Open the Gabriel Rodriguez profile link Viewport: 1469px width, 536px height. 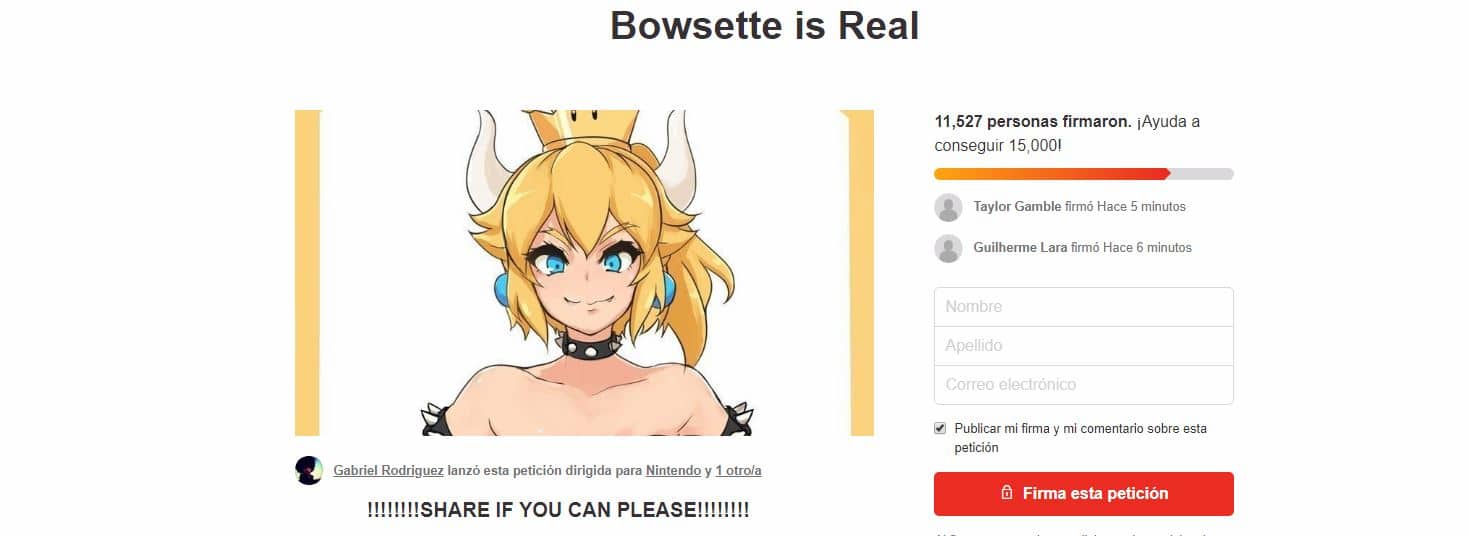point(388,470)
